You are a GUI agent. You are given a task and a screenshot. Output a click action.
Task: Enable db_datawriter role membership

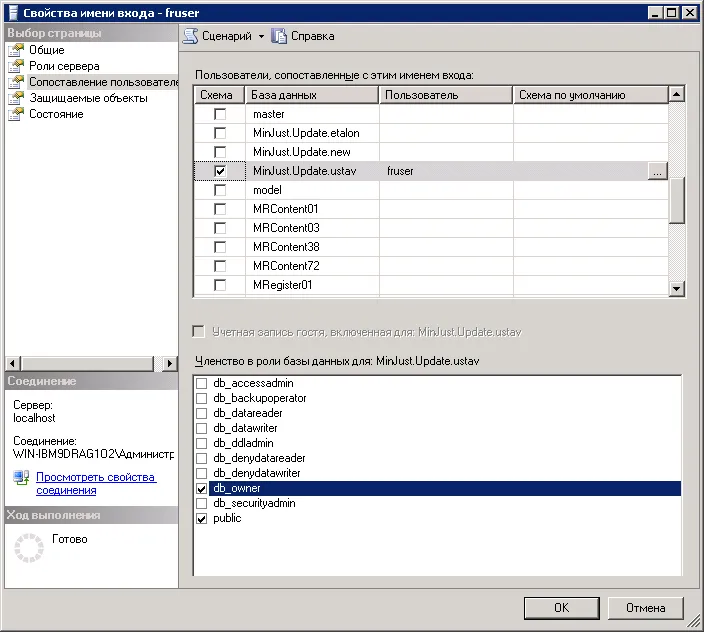point(202,428)
